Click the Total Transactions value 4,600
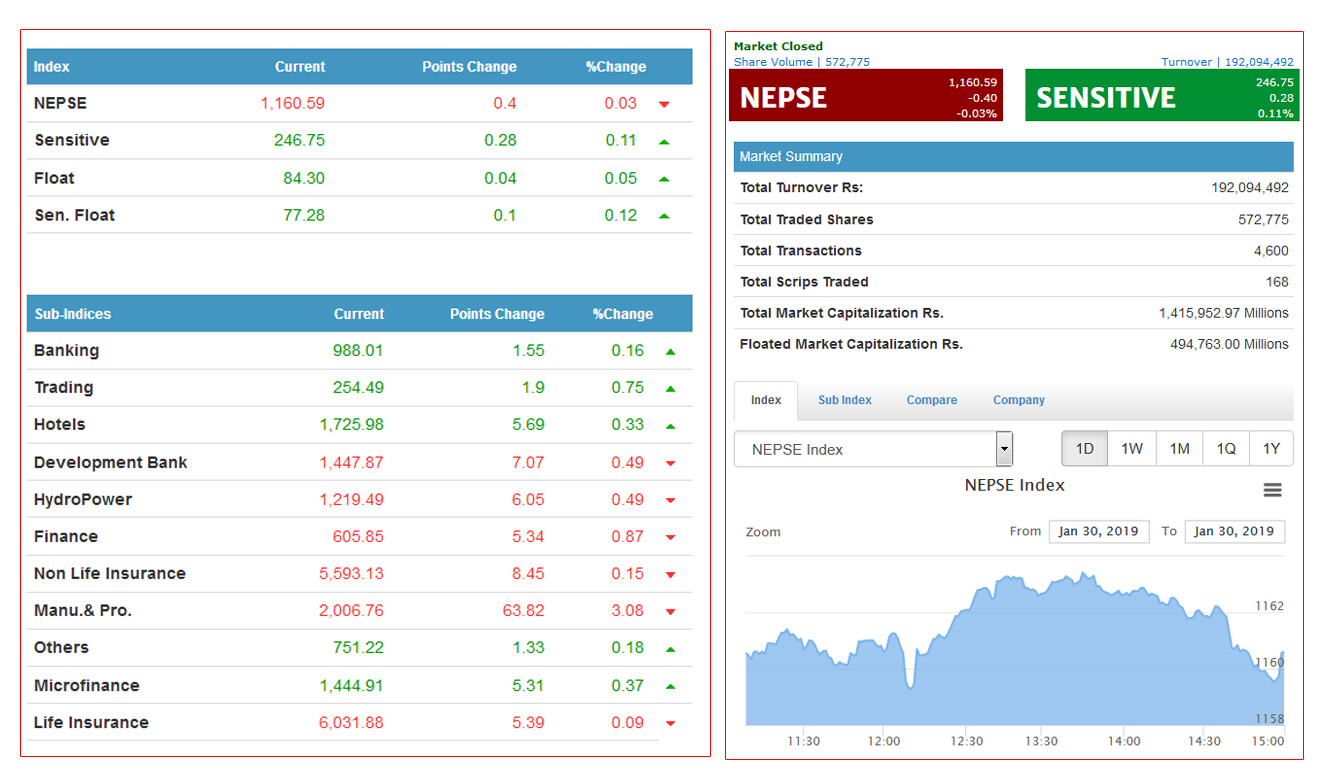 (x=1271, y=251)
